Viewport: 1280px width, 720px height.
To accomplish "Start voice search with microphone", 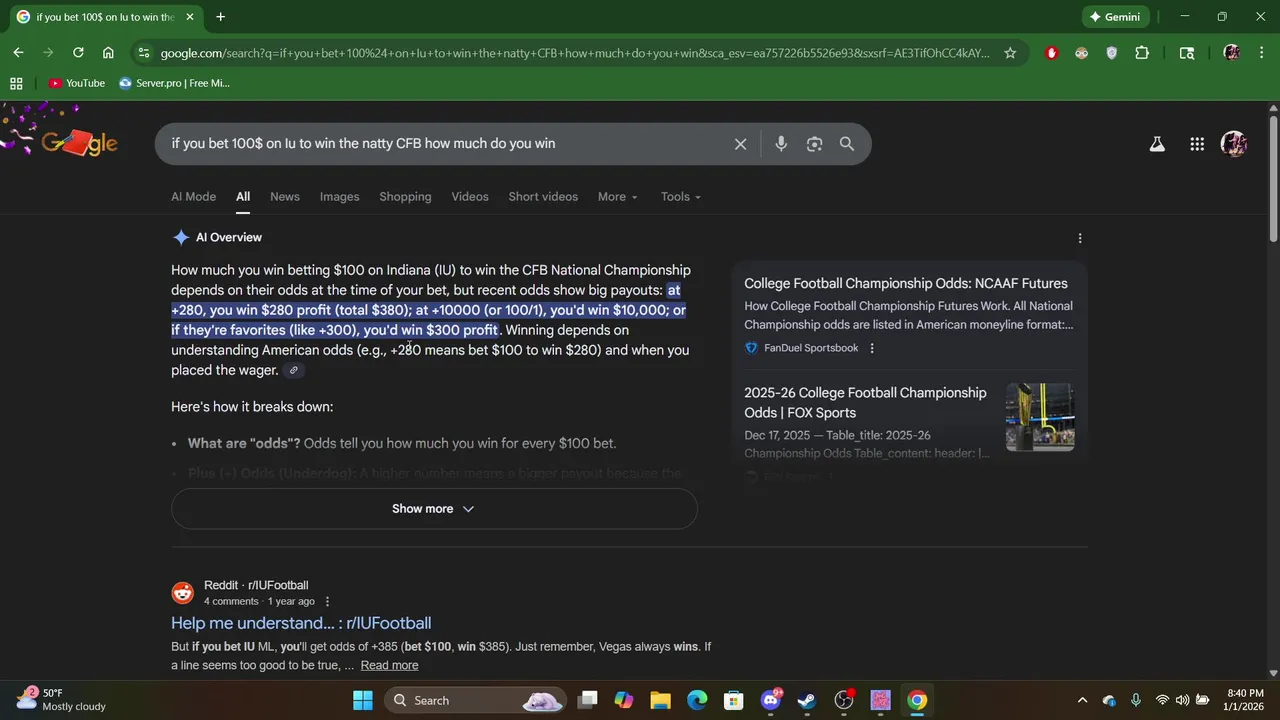I will point(781,144).
